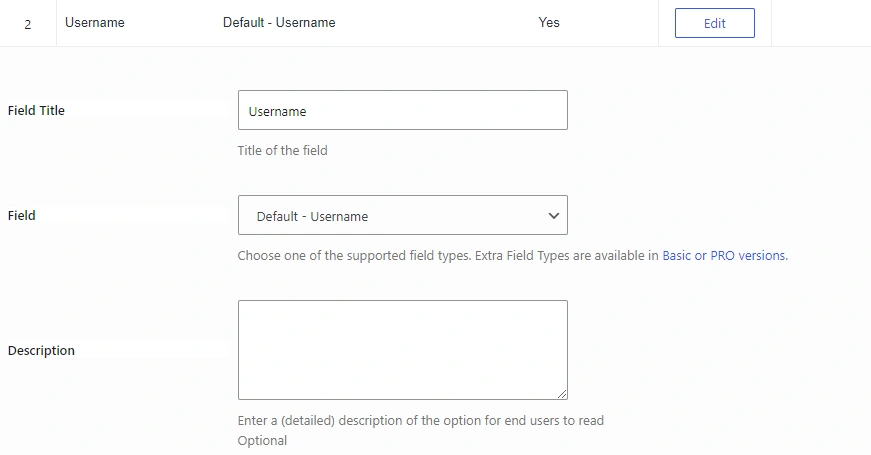The width and height of the screenshot is (871, 455).
Task: Click the Yes value in the row
Action: [549, 23]
